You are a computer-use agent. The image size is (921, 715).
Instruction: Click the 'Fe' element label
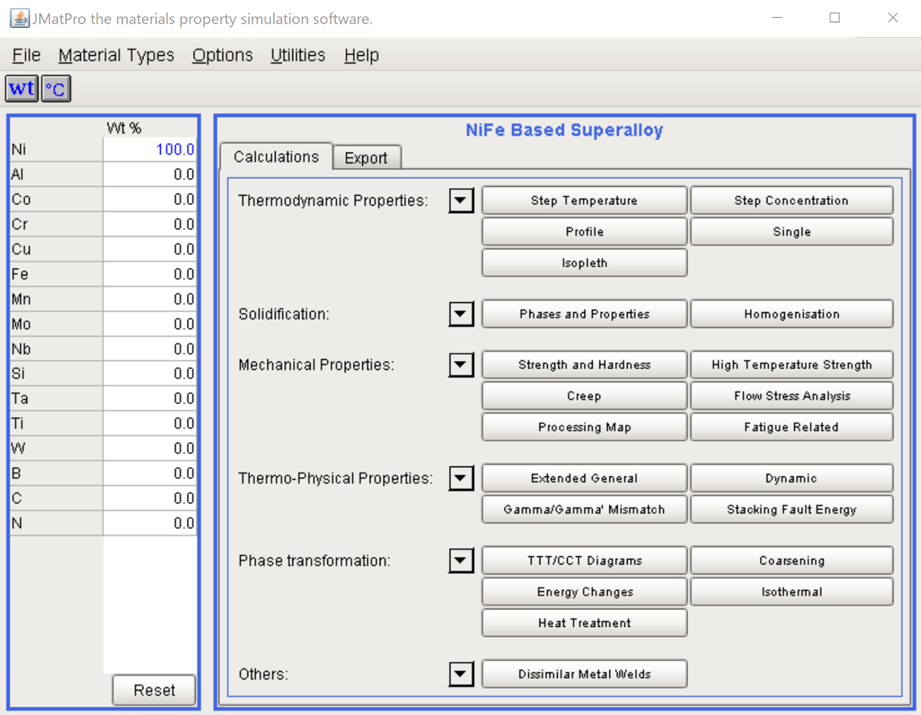click(x=19, y=274)
